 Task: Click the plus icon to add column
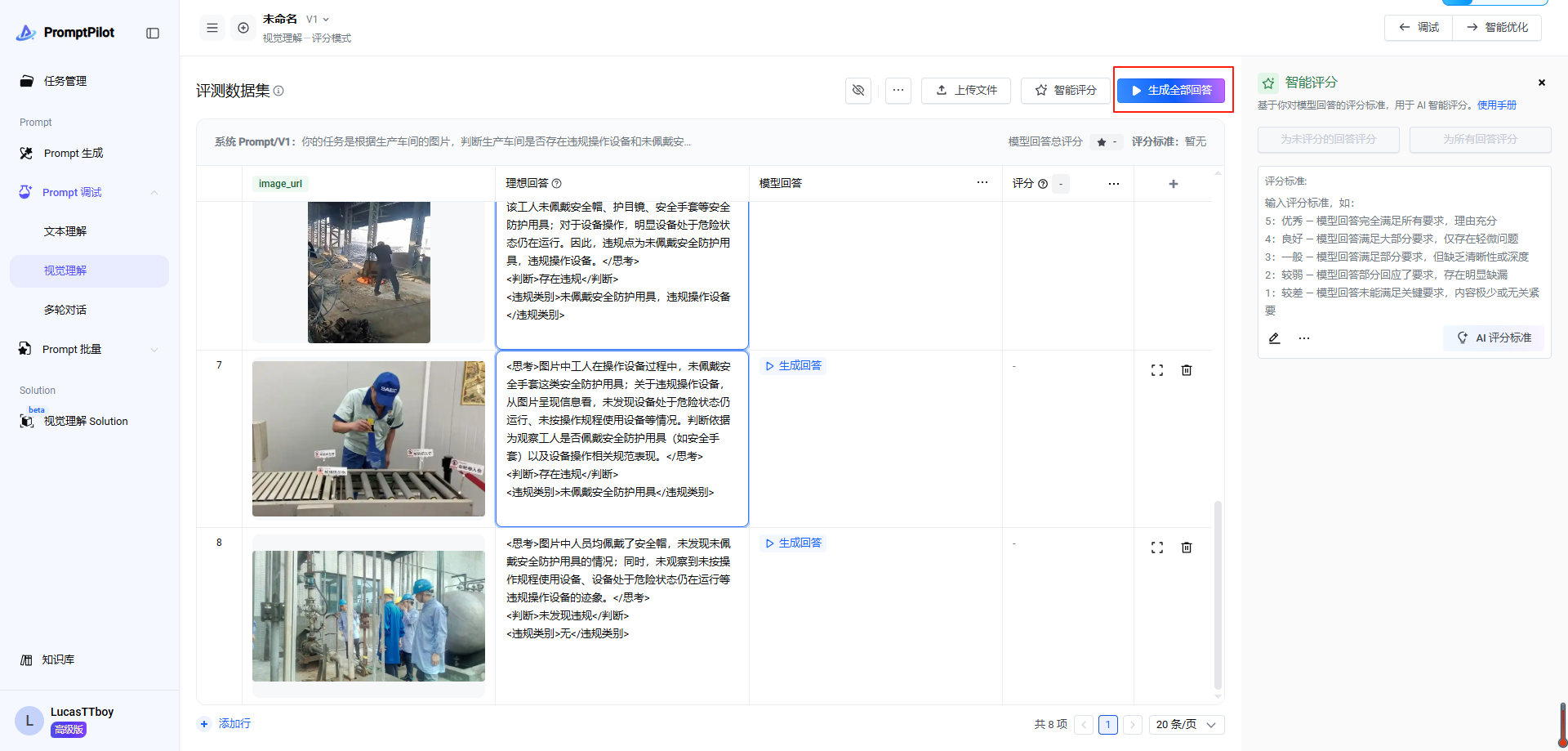(1174, 184)
